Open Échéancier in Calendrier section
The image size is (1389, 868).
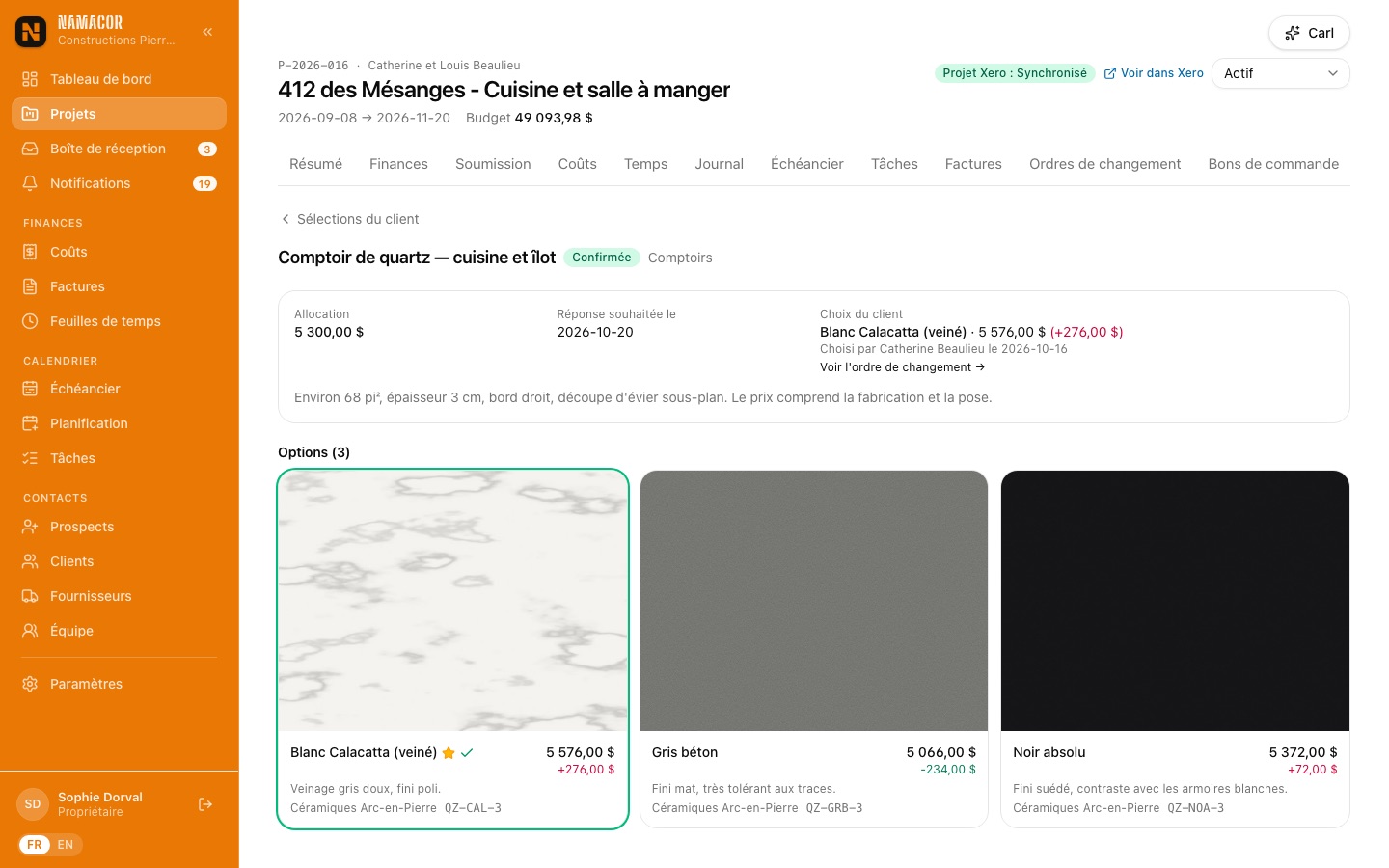pos(119,389)
